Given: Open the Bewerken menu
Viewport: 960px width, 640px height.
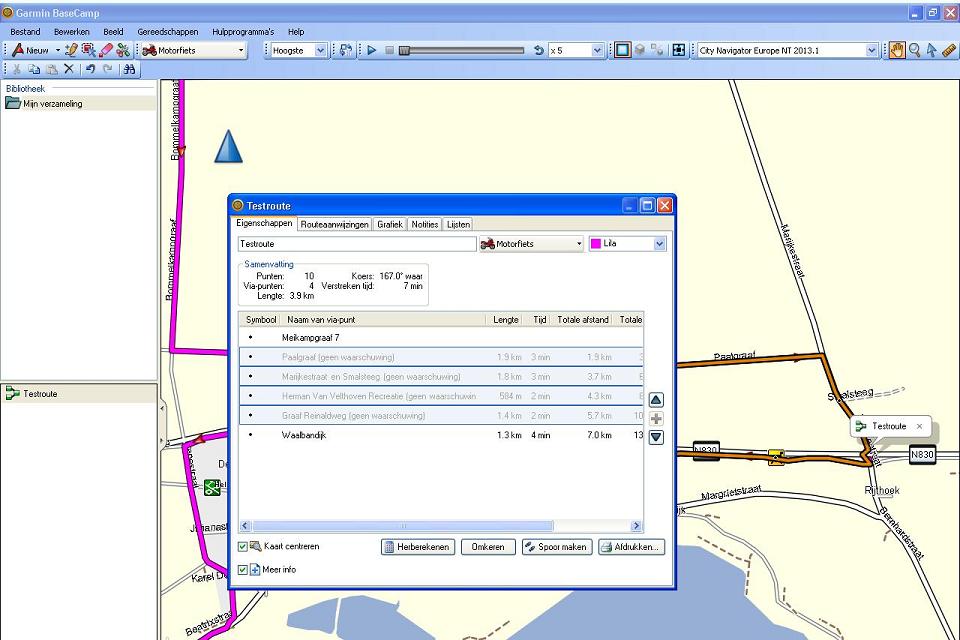Looking at the screenshot, I should click(72, 32).
